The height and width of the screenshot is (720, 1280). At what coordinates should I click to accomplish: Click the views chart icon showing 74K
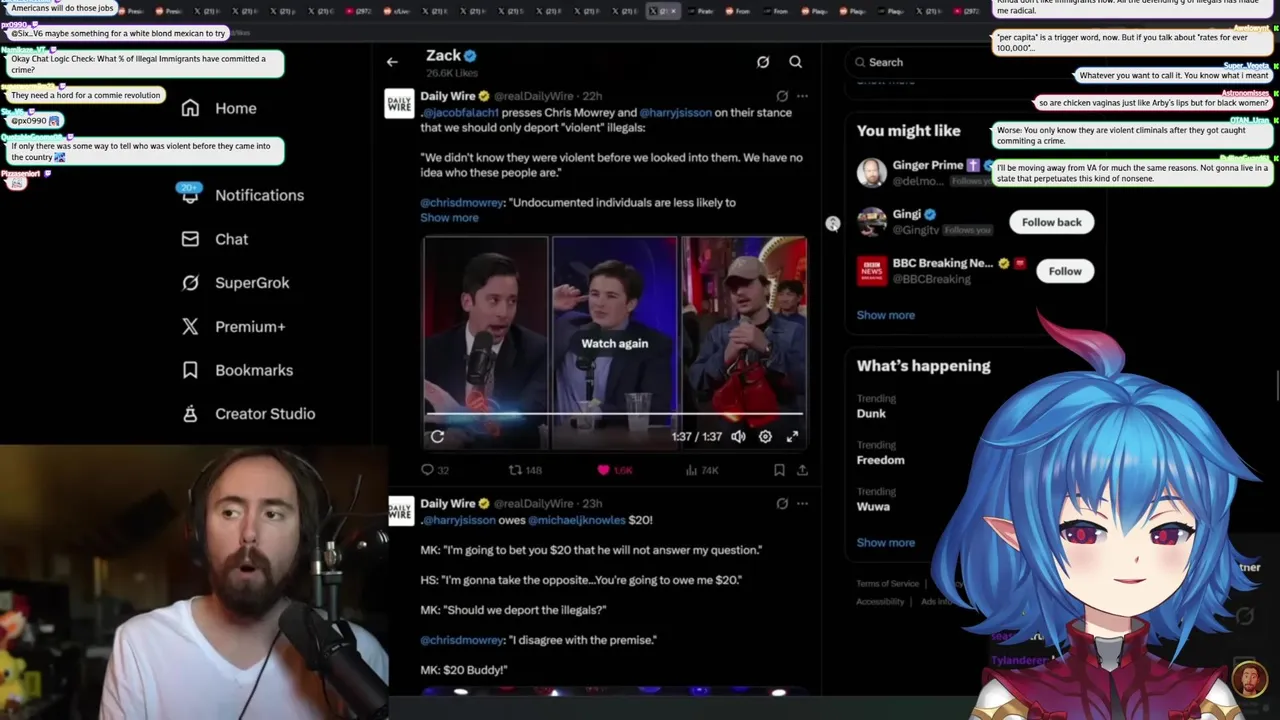coord(691,470)
